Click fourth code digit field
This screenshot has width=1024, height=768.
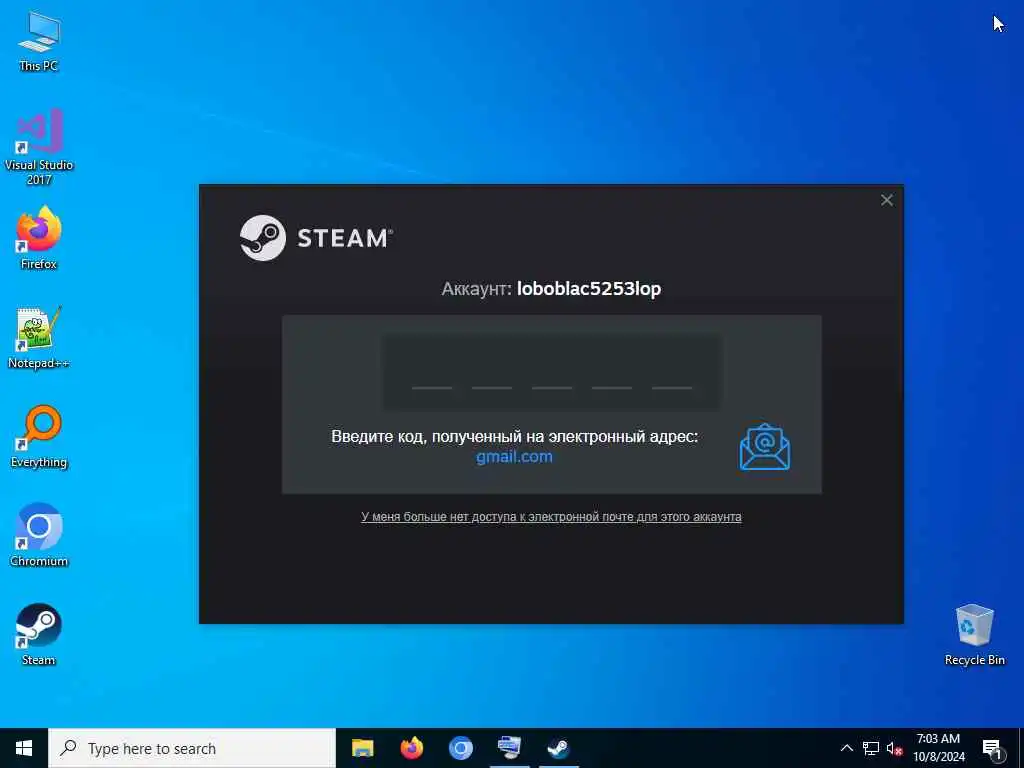click(612, 374)
